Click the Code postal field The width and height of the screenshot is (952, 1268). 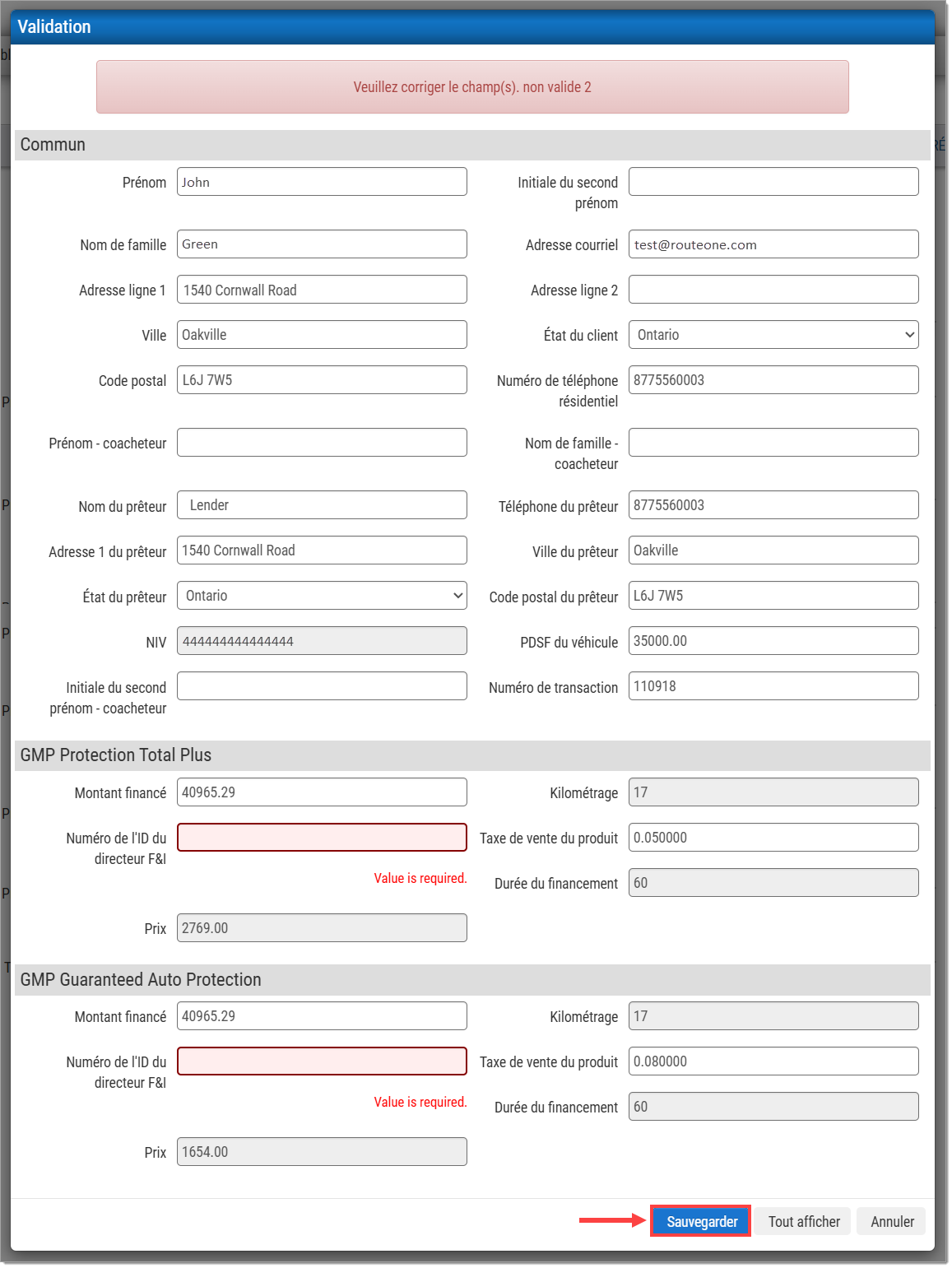point(322,380)
